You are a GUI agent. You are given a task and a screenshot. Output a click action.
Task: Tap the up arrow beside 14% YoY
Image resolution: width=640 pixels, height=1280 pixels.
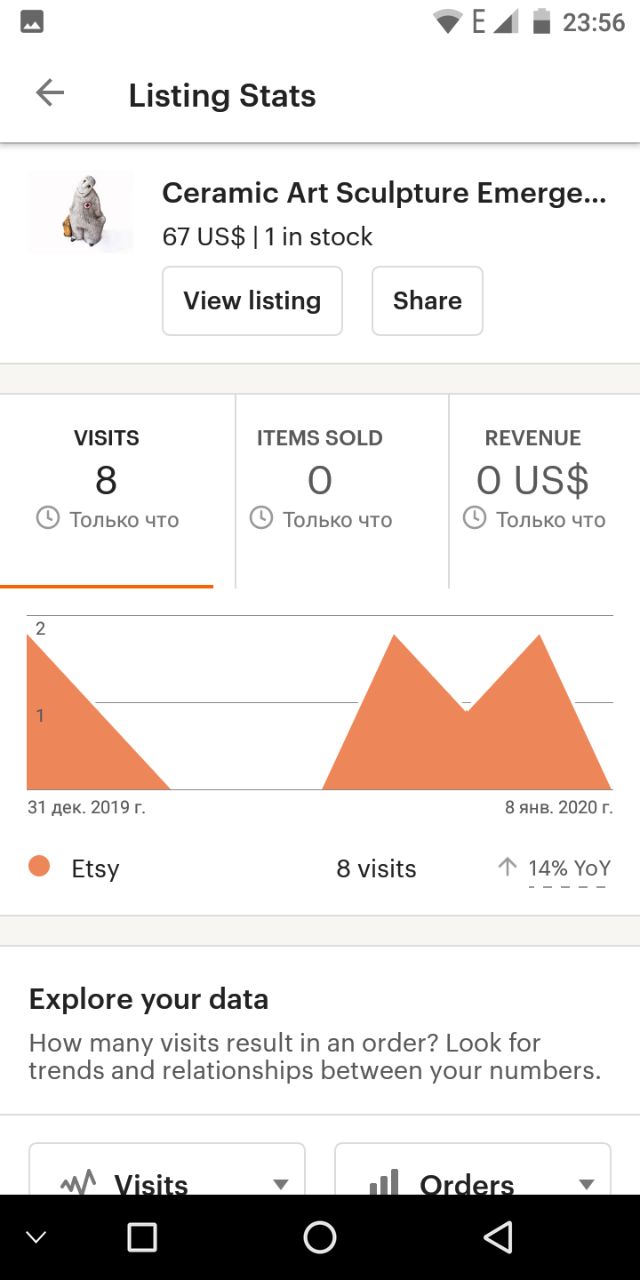[508, 867]
